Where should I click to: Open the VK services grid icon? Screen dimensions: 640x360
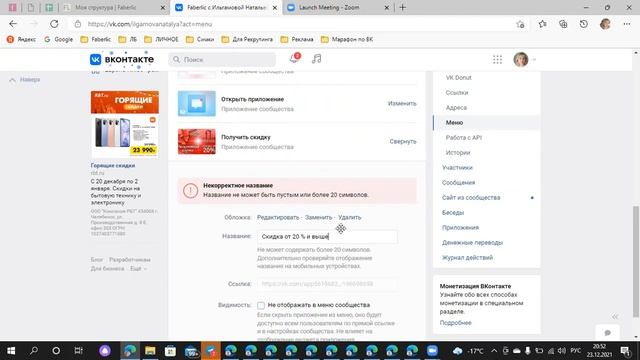click(497, 60)
